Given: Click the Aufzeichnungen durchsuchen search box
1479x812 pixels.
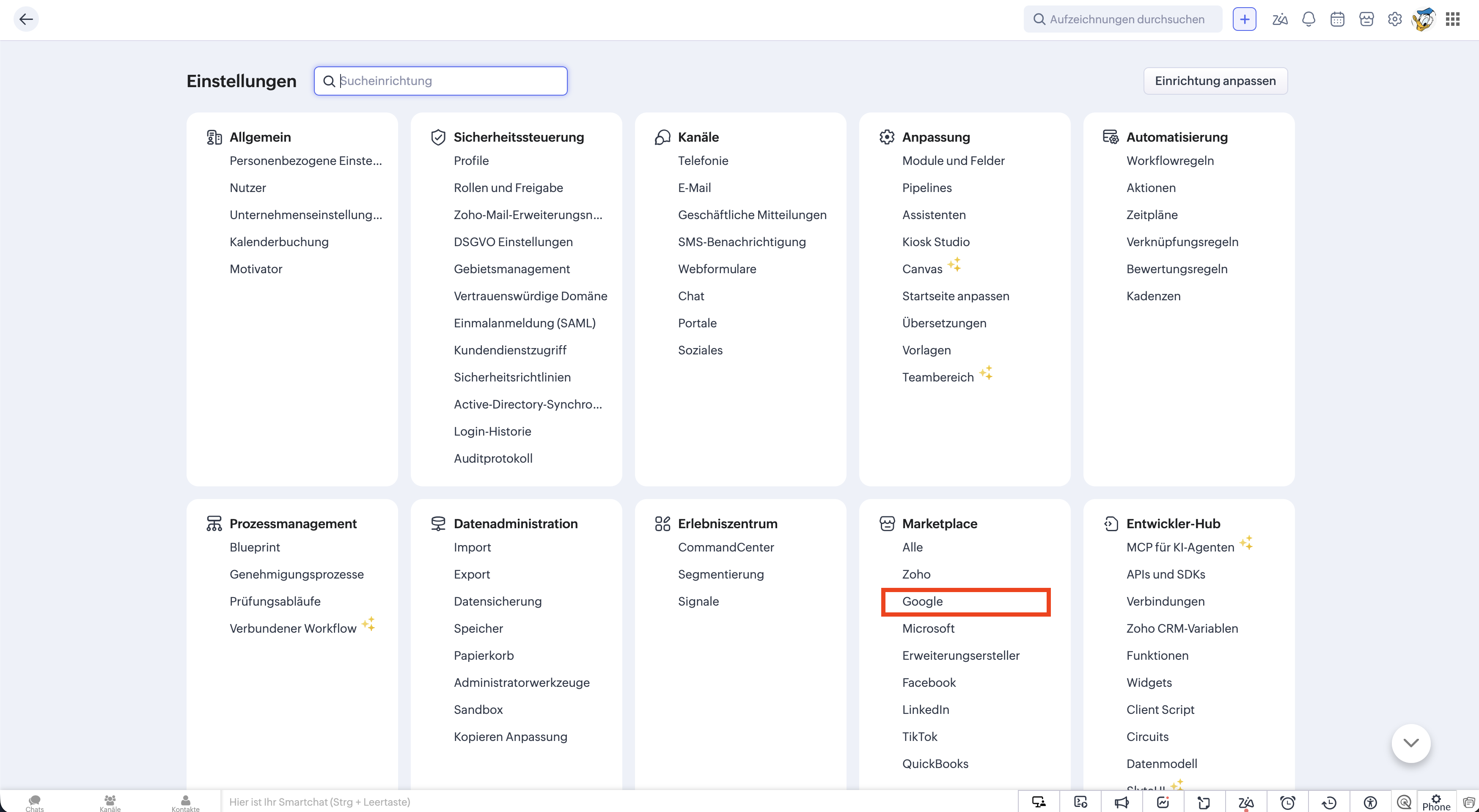Looking at the screenshot, I should point(1122,19).
